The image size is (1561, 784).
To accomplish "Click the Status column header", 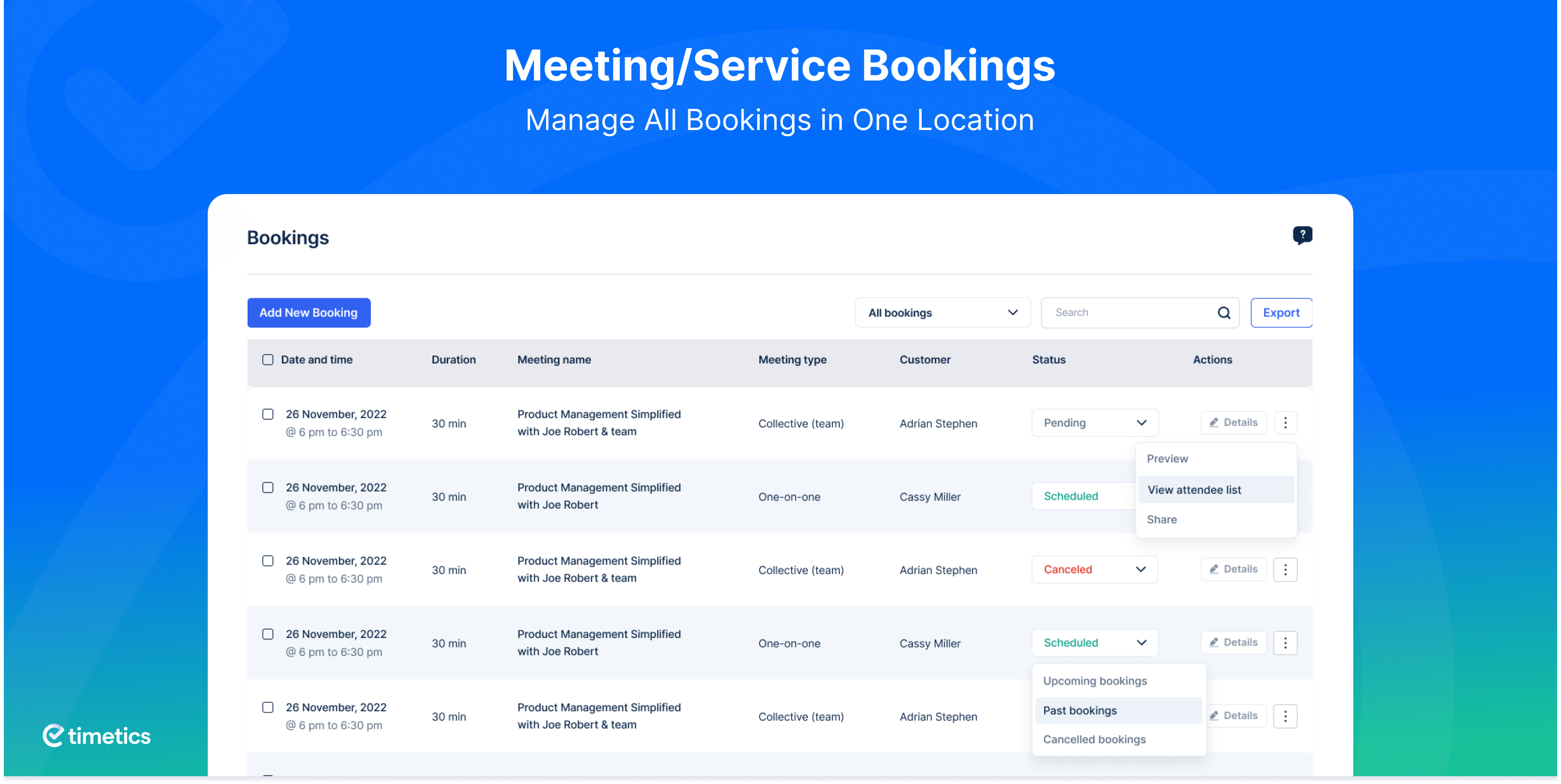I will pos(1048,360).
